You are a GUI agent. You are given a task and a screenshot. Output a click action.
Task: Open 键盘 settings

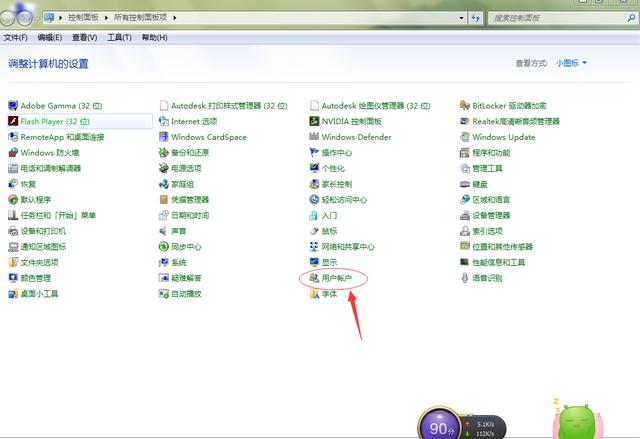[474, 184]
